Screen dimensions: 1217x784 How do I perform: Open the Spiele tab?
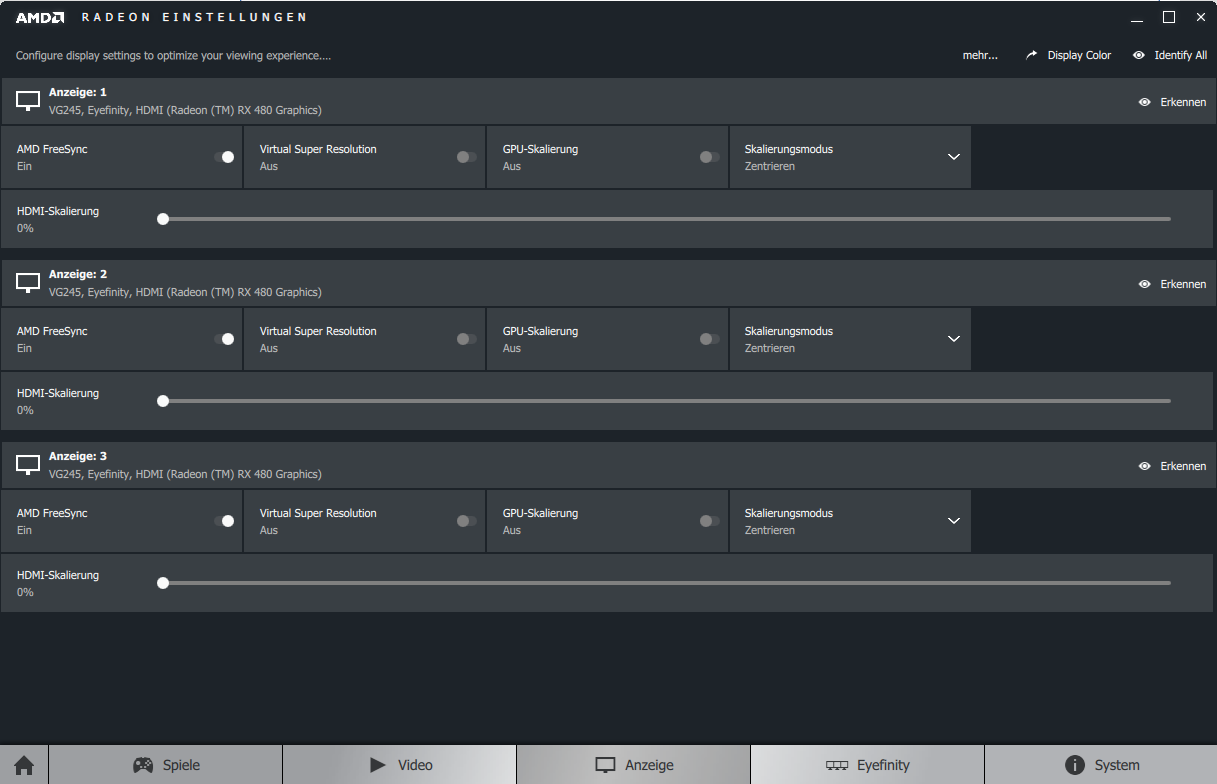pyautogui.click(x=166, y=765)
